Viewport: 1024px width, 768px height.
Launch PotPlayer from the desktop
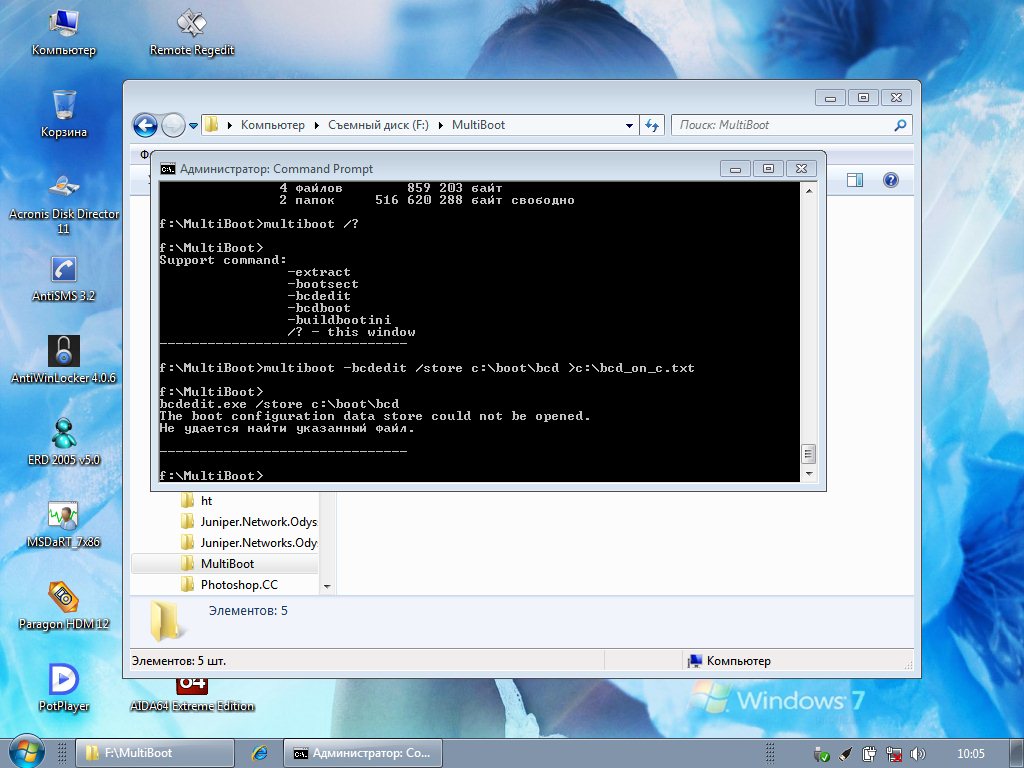63,680
